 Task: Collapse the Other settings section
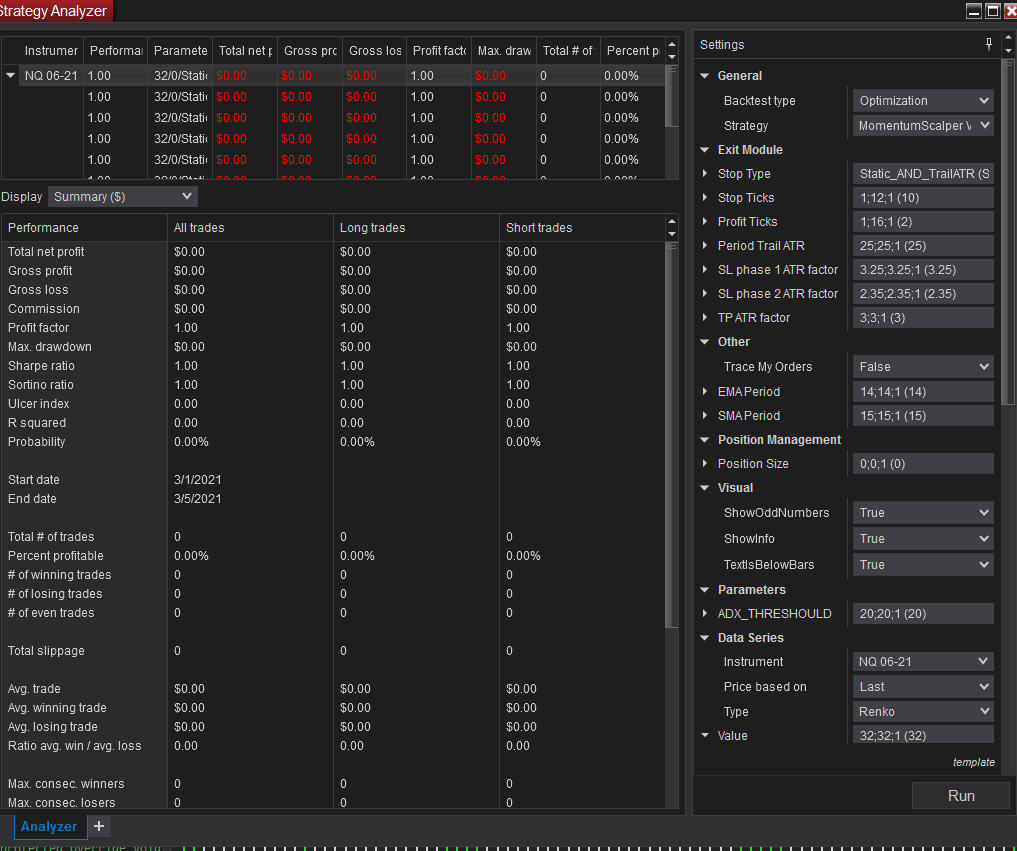click(x=705, y=342)
